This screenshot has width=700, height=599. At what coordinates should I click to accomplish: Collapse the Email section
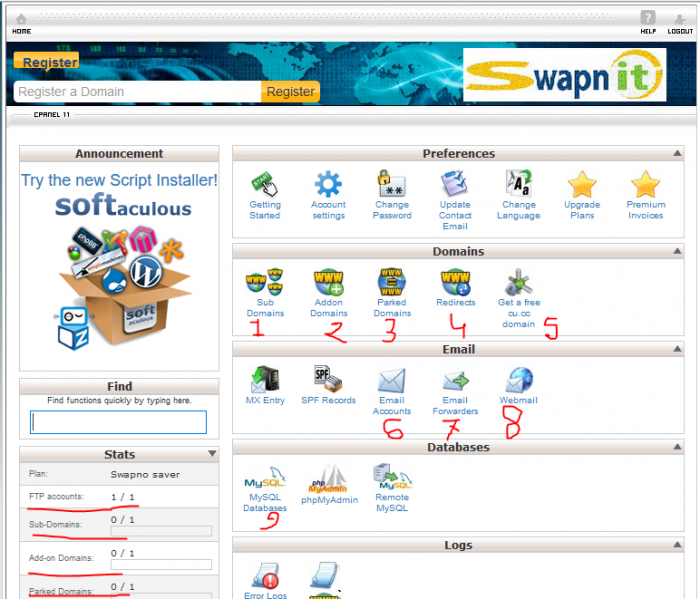[x=677, y=349]
